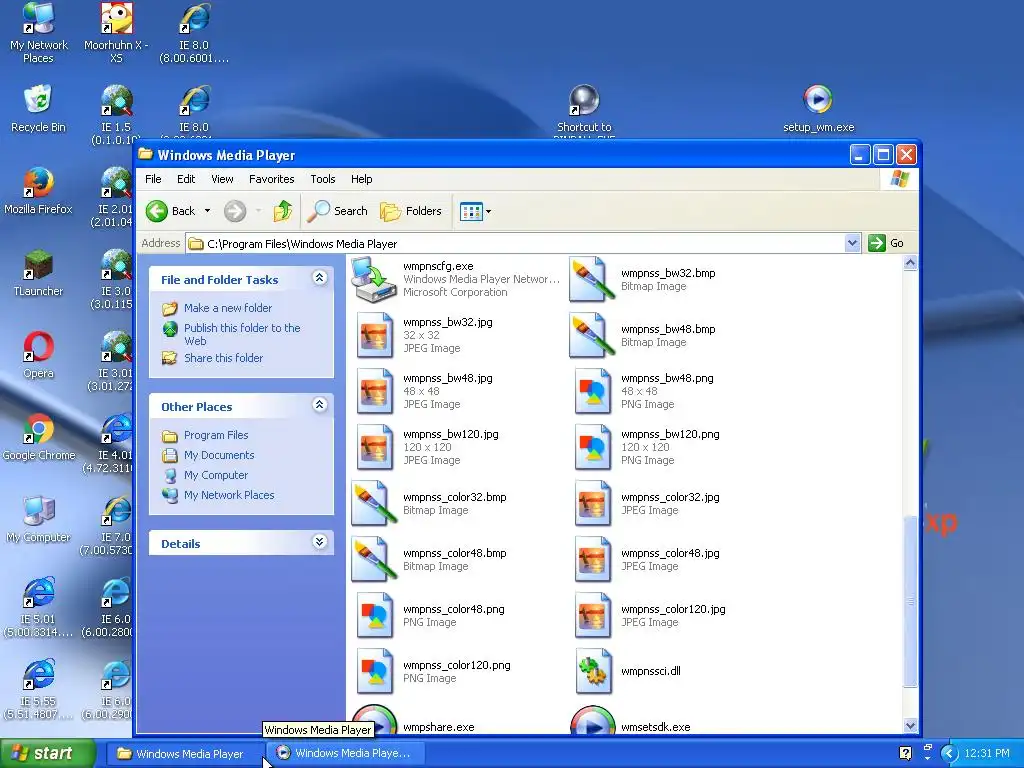
Task: Toggle the Folders pane button
Action: pyautogui.click(x=411, y=211)
